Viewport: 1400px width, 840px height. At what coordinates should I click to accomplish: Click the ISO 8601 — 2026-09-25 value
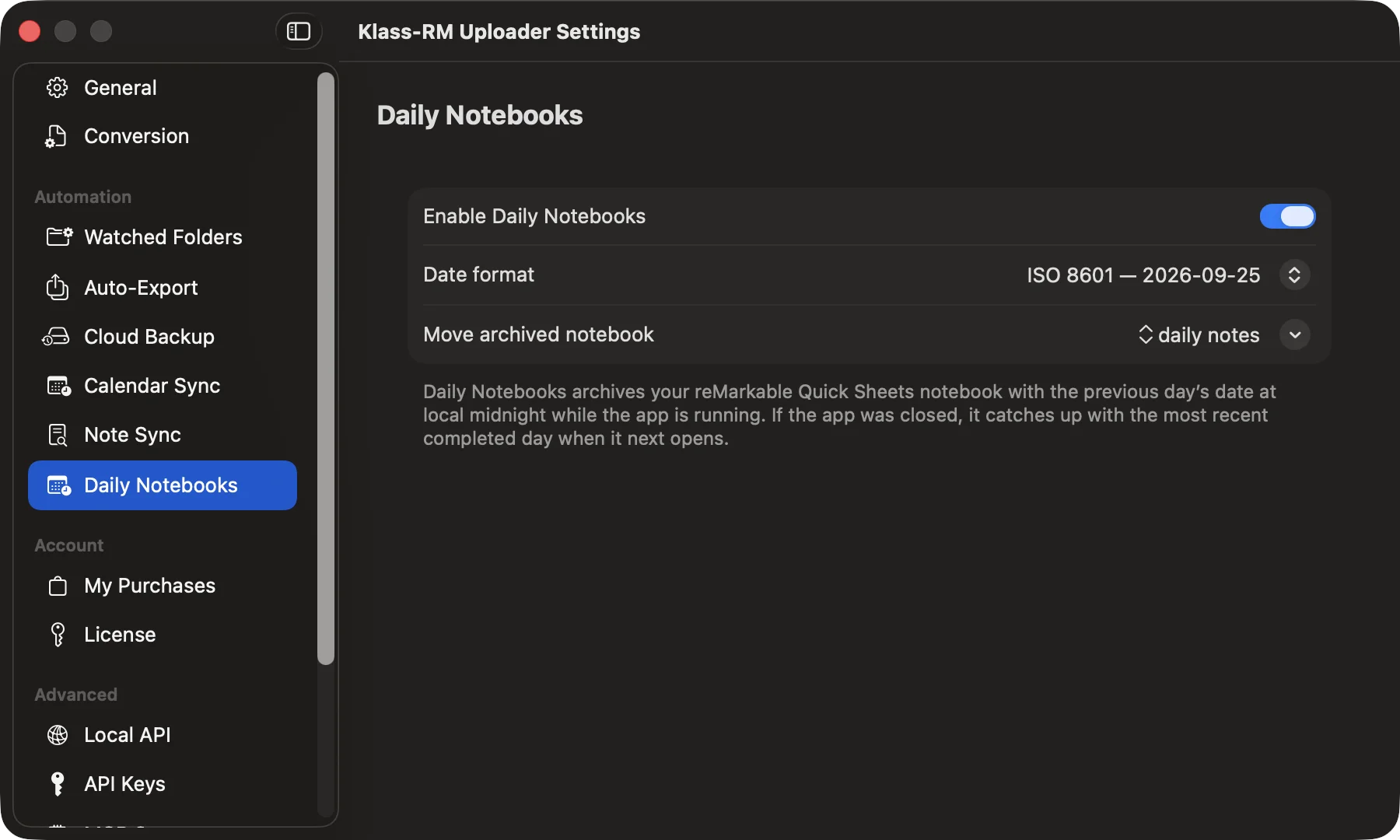1143,275
